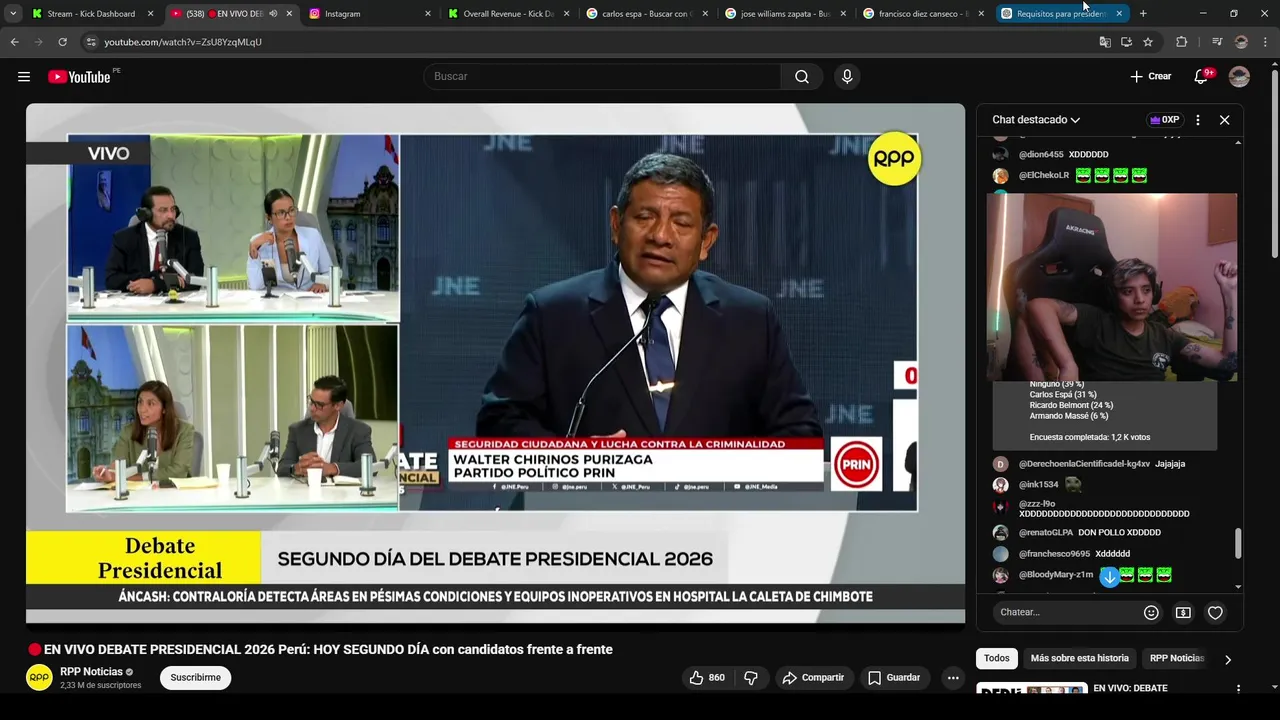This screenshot has width=1280, height=720.
Task: Mute the YouTube tab audio icon
Action: 273,14
